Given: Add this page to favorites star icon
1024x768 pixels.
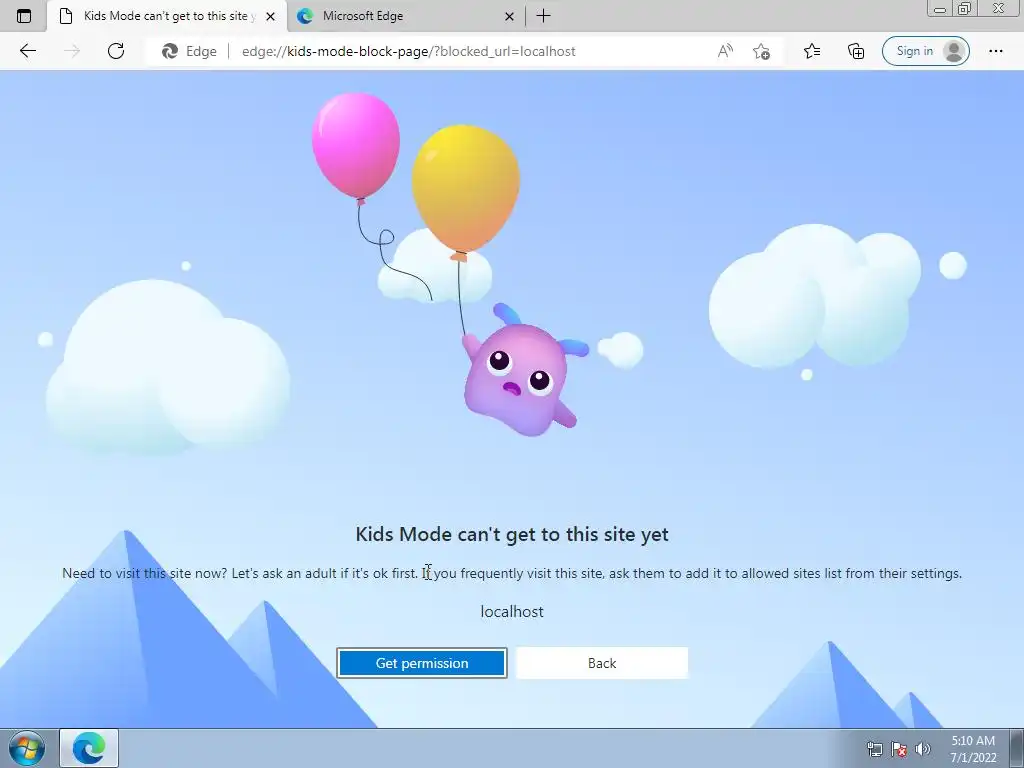Looking at the screenshot, I should pyautogui.click(x=761, y=51).
